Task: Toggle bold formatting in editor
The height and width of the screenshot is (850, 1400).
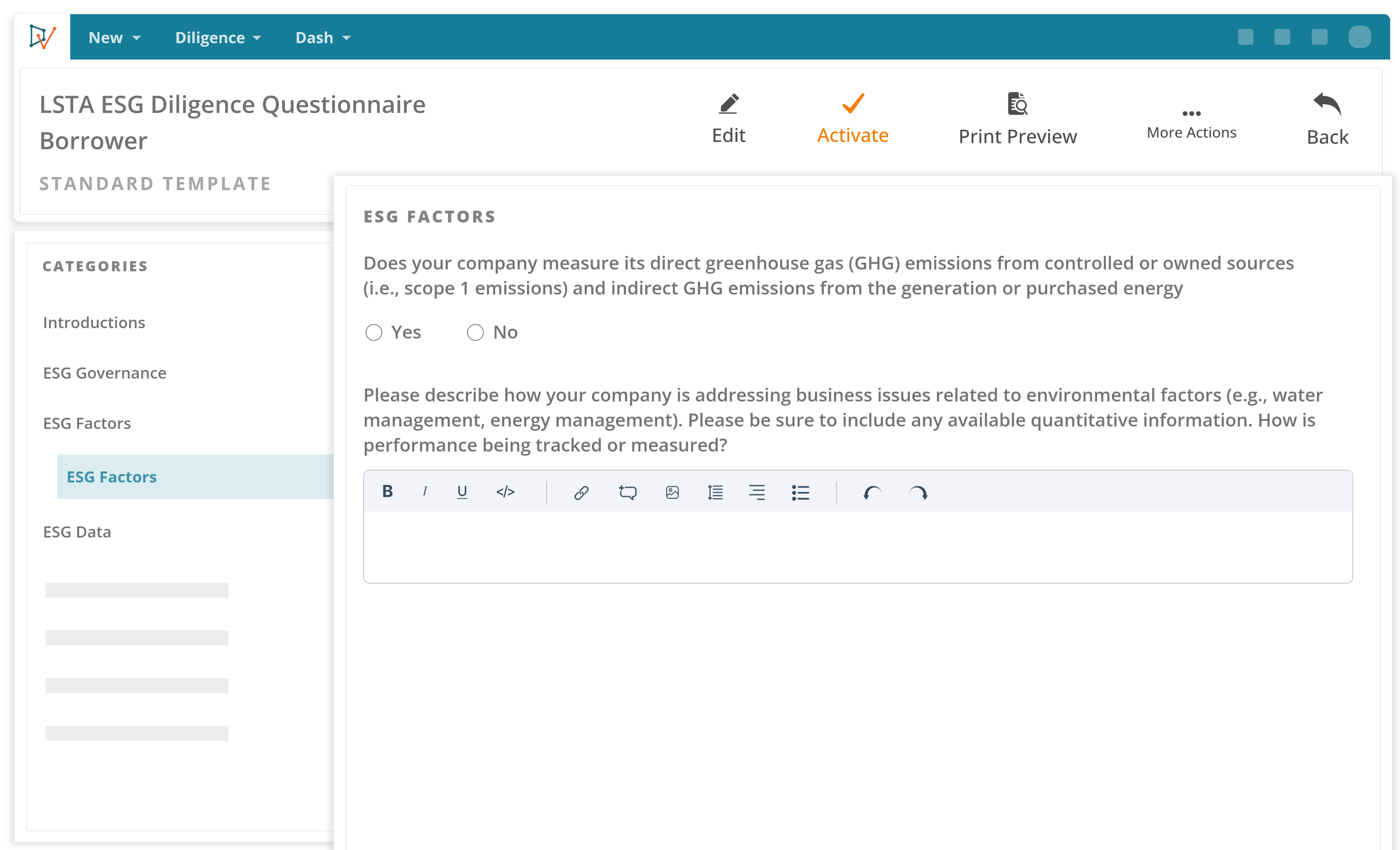Action: pyautogui.click(x=387, y=491)
